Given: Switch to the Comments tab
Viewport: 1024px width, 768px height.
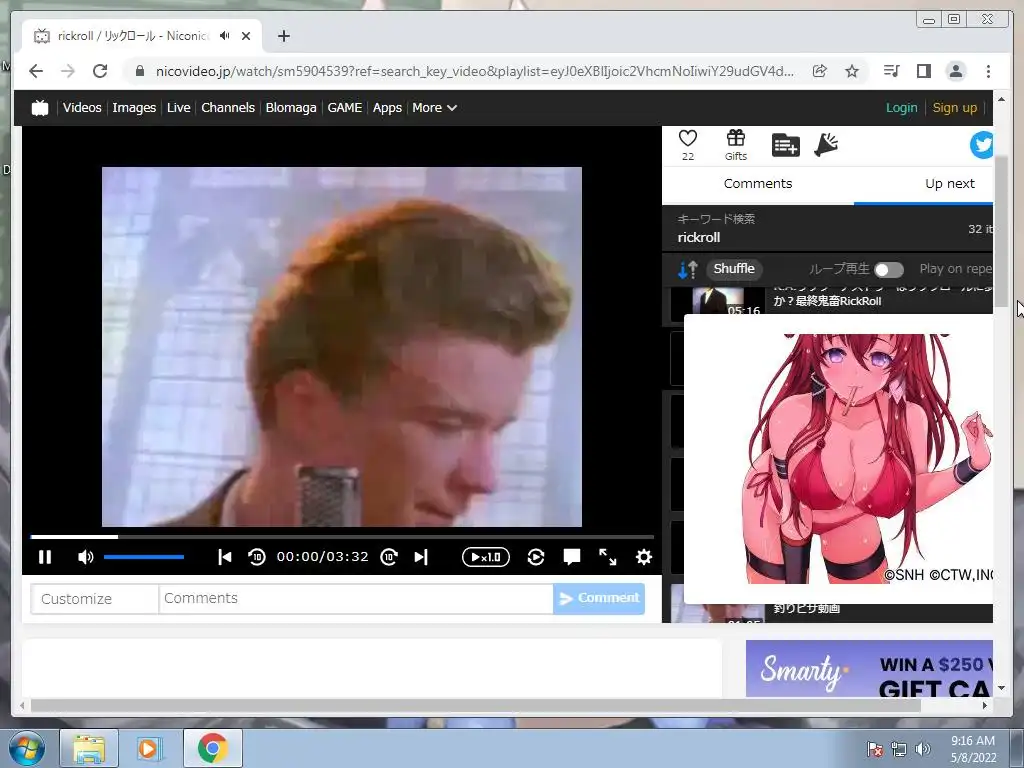Looking at the screenshot, I should pos(758,184).
